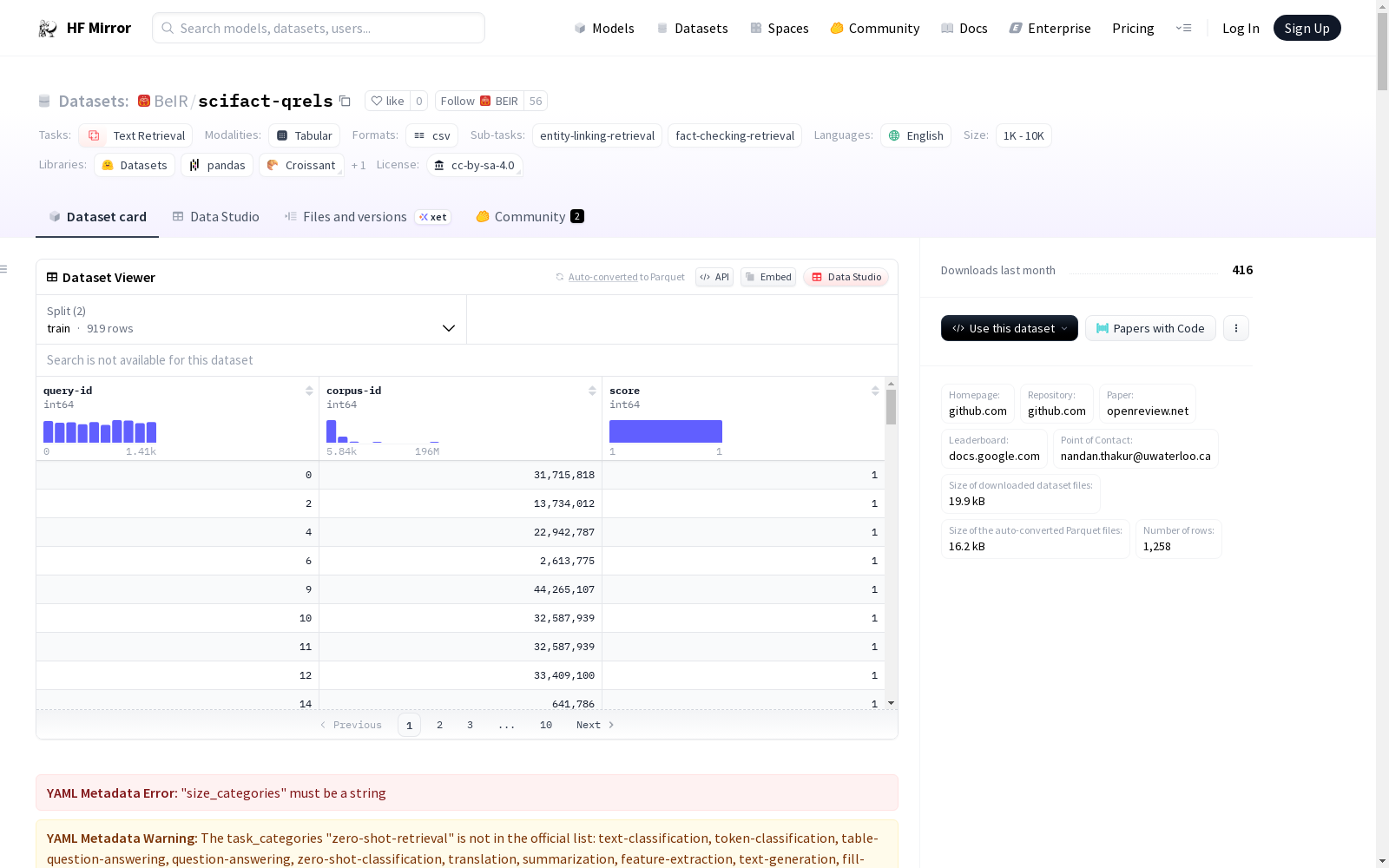The image size is (1389, 868).
Task: Click the fact-checking-retrieval sub-task tag
Action: [734, 135]
